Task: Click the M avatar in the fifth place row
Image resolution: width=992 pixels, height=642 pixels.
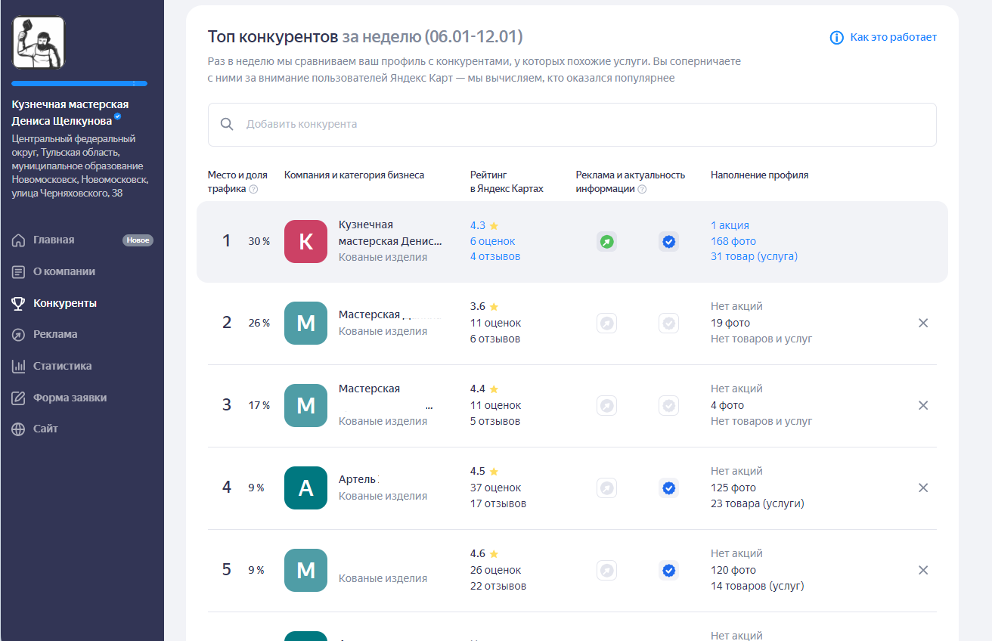Action: pos(306,570)
